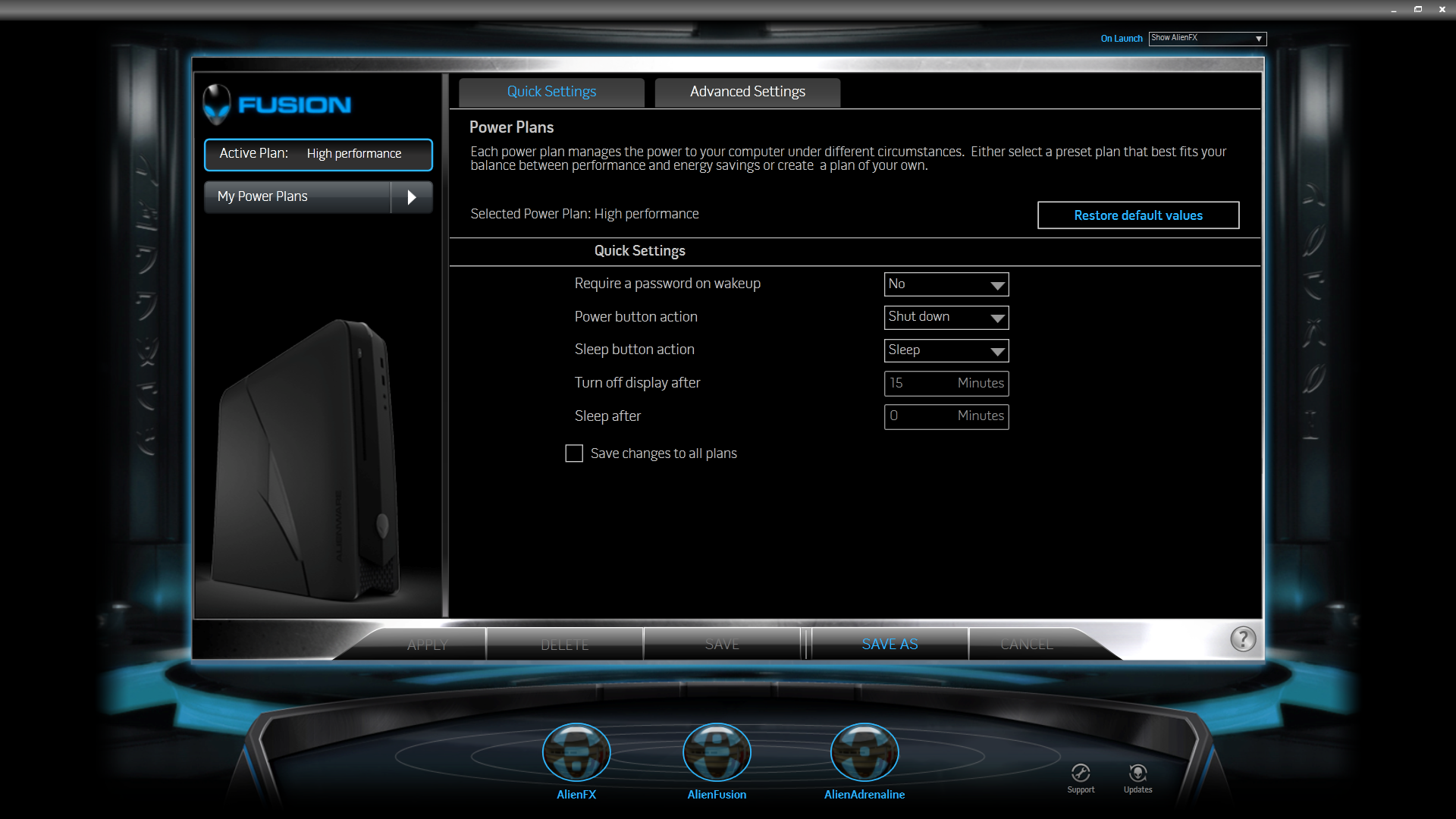Open the AlienFX module icon
1456x819 pixels.
[576, 752]
